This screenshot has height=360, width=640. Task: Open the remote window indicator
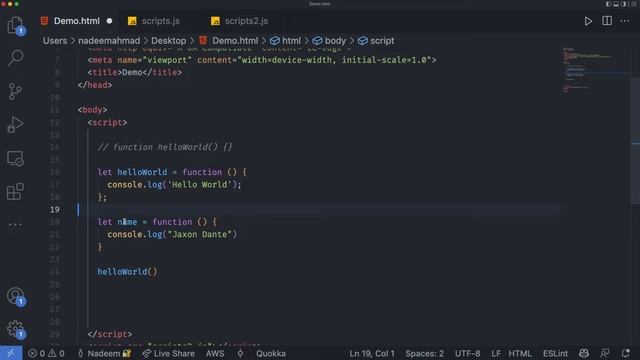(x=11, y=353)
